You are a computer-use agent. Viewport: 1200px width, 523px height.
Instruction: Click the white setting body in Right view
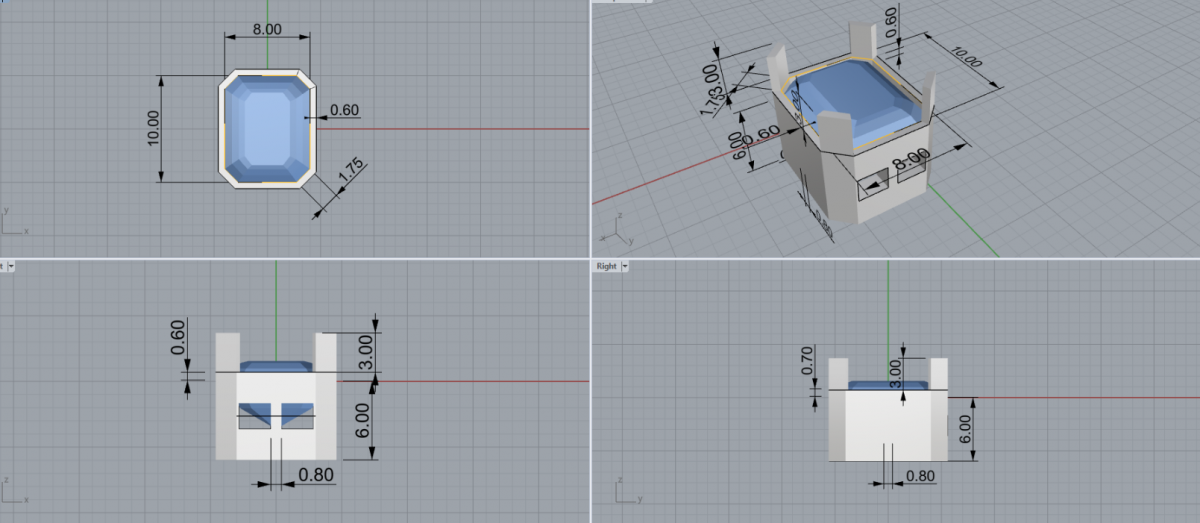pos(887,425)
